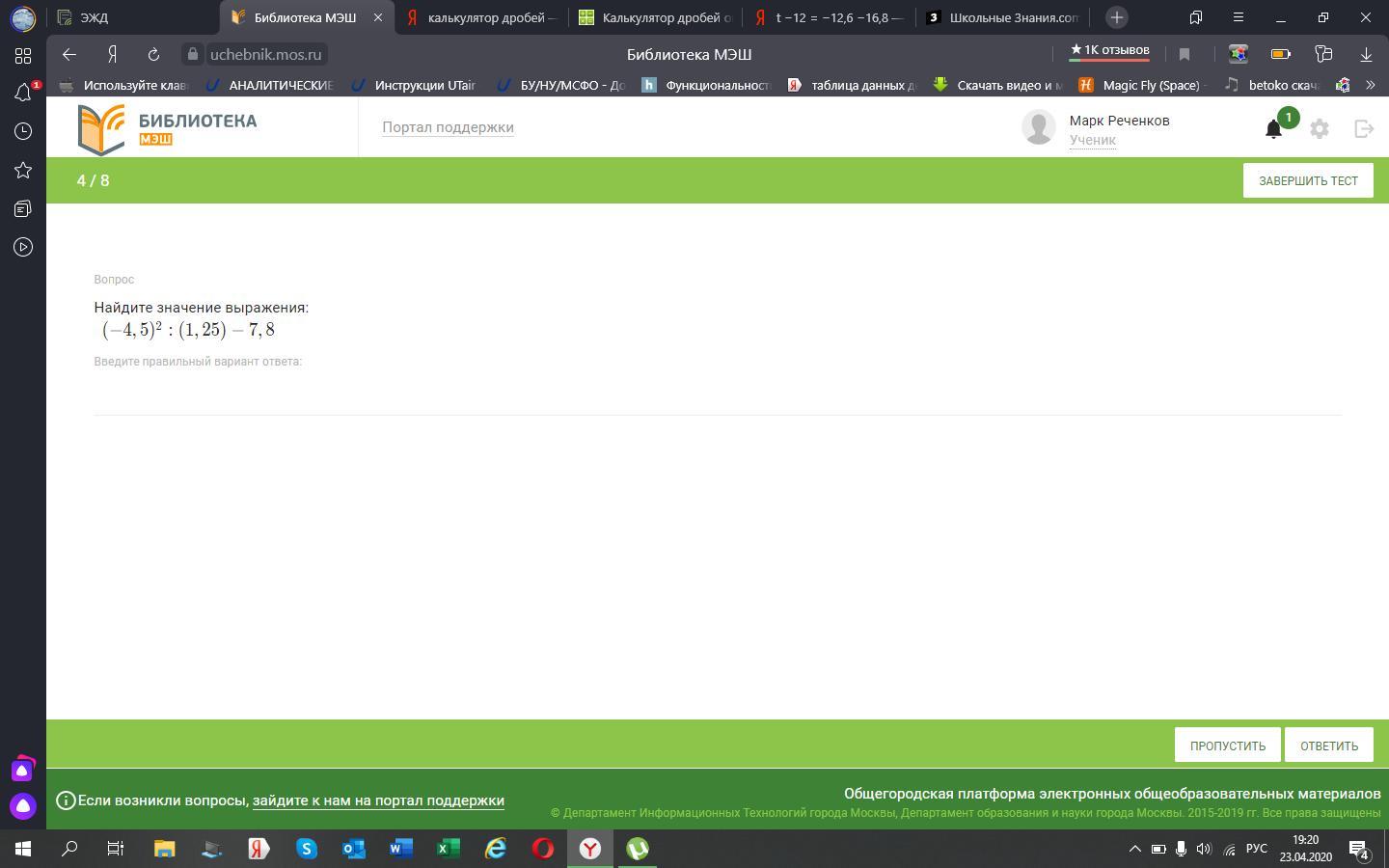This screenshot has width=1389, height=868.
Task: Open таблица данных bookmark
Action: coord(852,85)
